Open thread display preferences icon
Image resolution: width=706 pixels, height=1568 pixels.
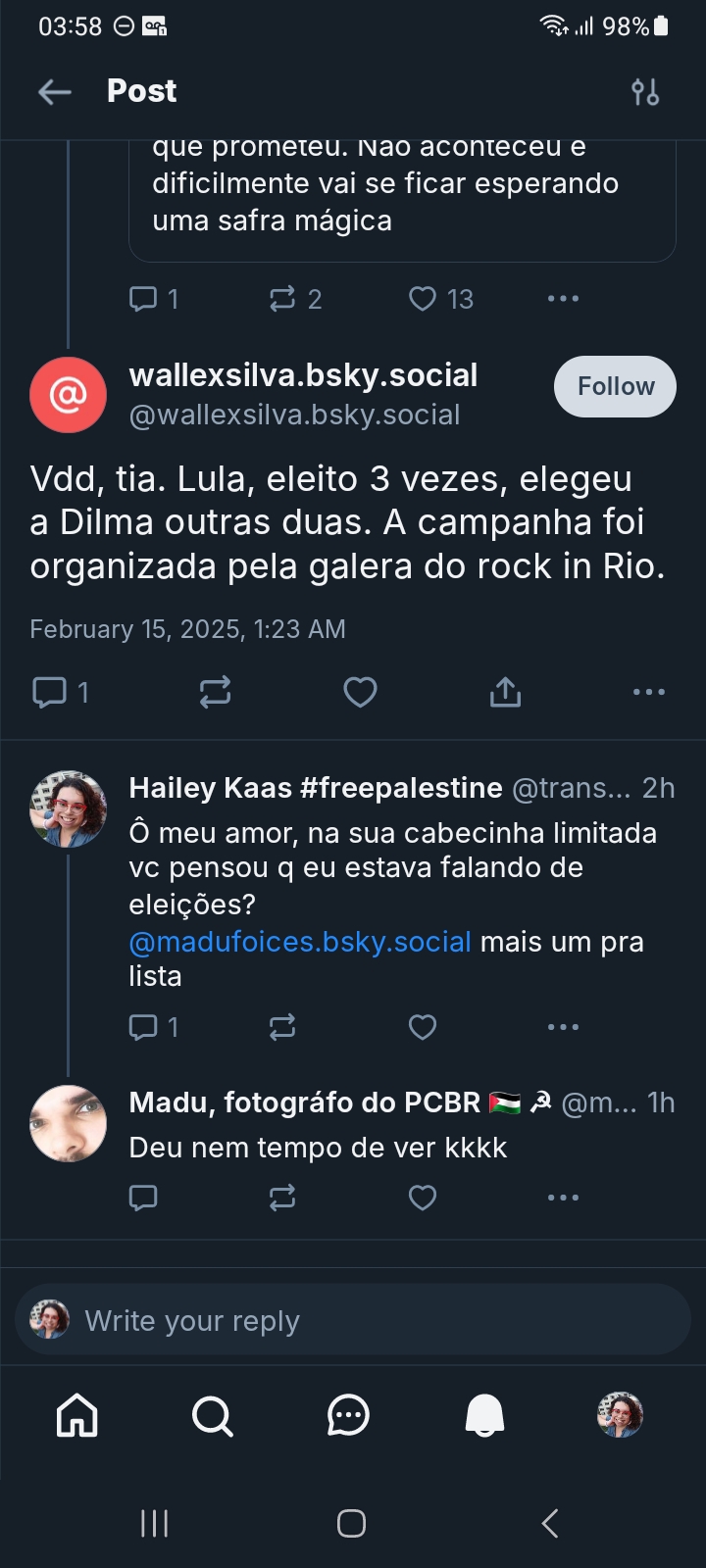645,92
